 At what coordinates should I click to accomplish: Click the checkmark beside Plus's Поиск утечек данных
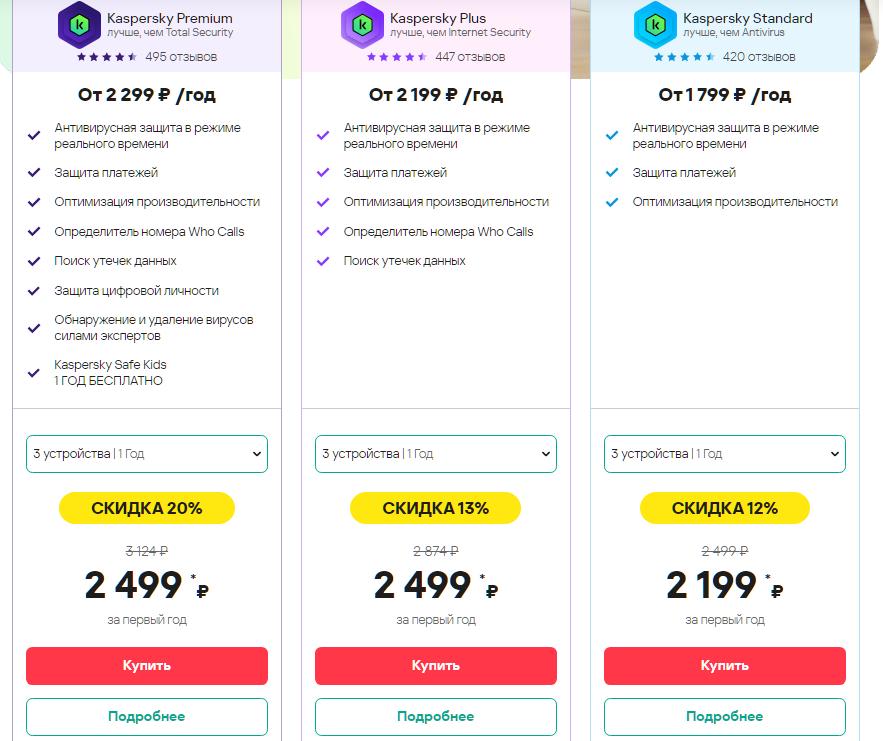click(x=323, y=261)
